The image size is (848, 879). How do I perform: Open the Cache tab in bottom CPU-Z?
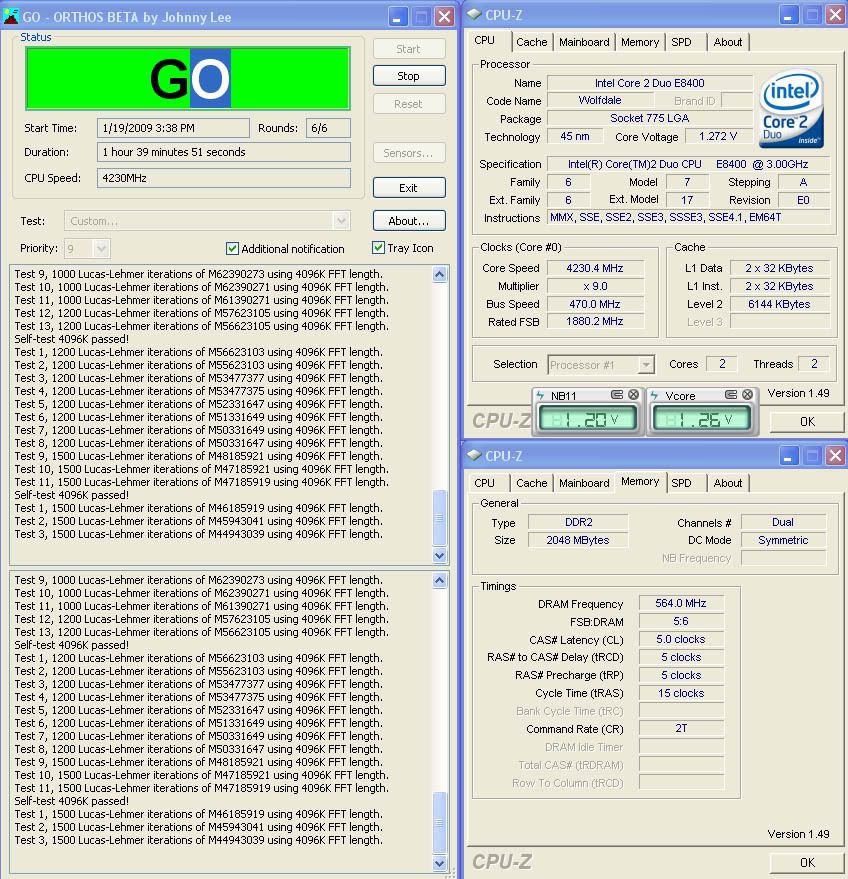point(531,483)
